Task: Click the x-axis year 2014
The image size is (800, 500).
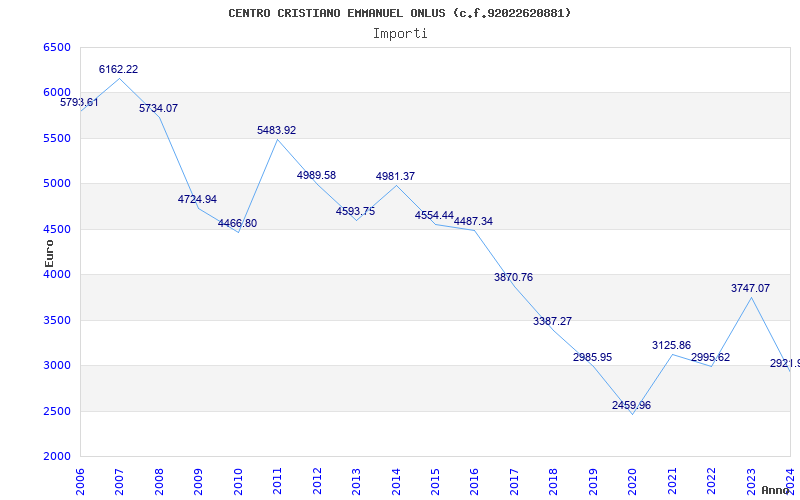Action: (x=395, y=481)
